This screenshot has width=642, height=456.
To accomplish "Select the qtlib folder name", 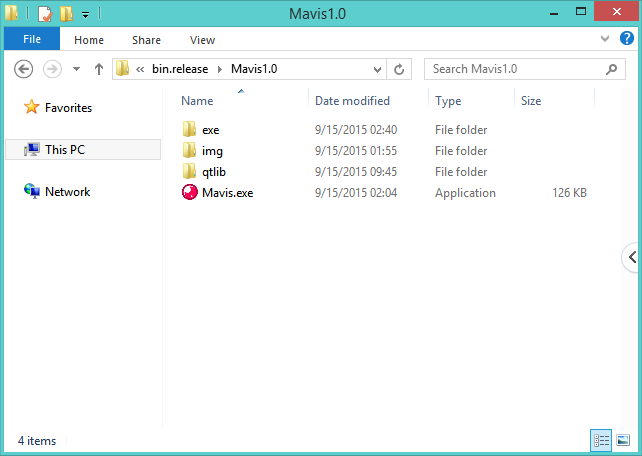I will click(214, 172).
